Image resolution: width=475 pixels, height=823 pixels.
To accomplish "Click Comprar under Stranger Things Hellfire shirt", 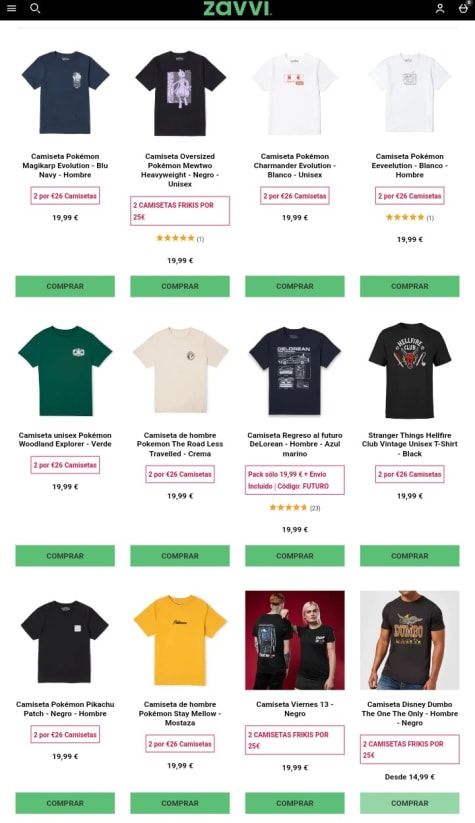I will click(409, 555).
